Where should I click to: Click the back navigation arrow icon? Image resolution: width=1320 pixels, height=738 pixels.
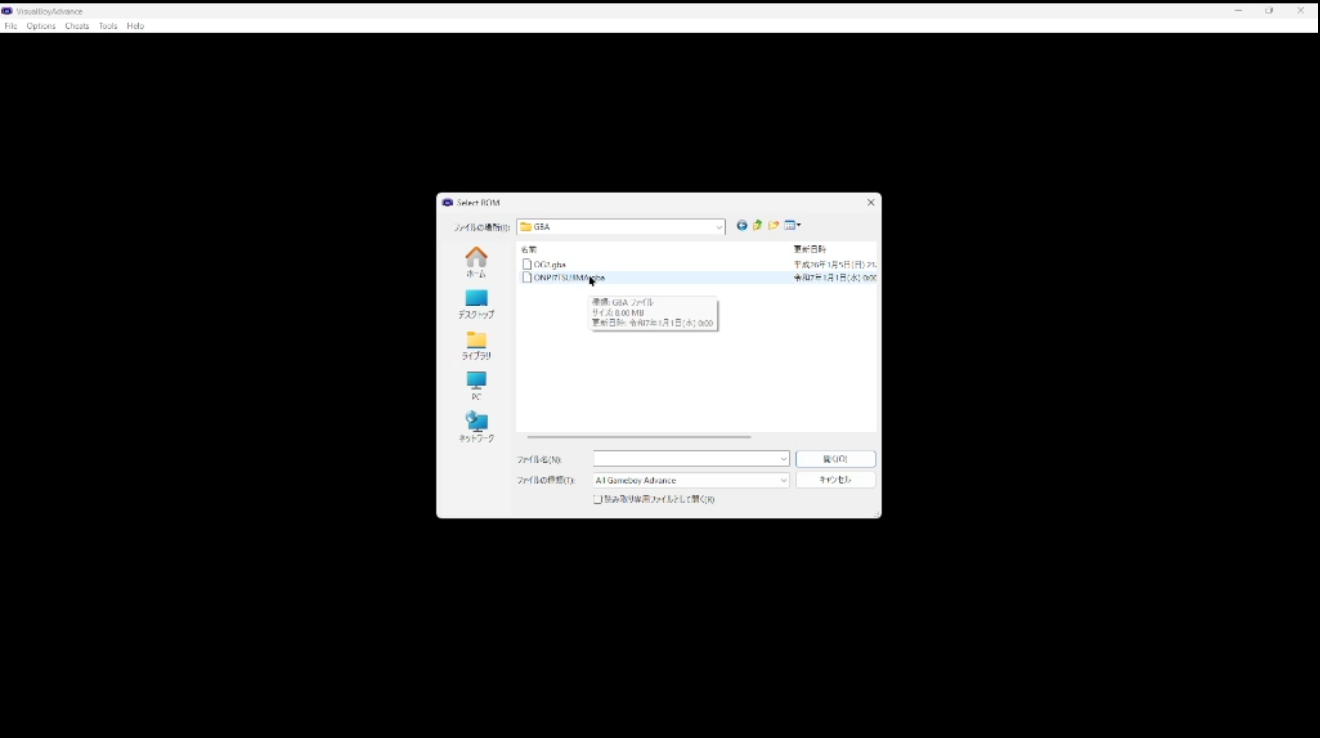click(742, 226)
